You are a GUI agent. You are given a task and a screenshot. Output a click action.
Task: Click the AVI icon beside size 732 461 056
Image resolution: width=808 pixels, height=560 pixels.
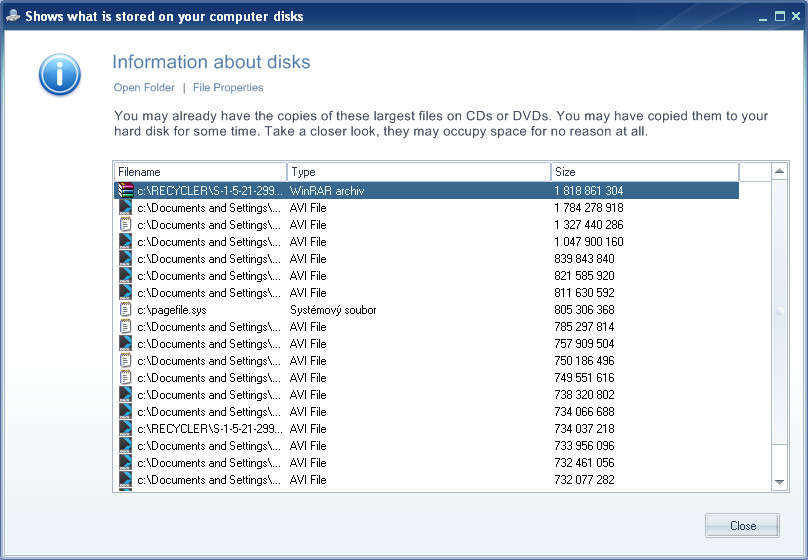[x=125, y=462]
